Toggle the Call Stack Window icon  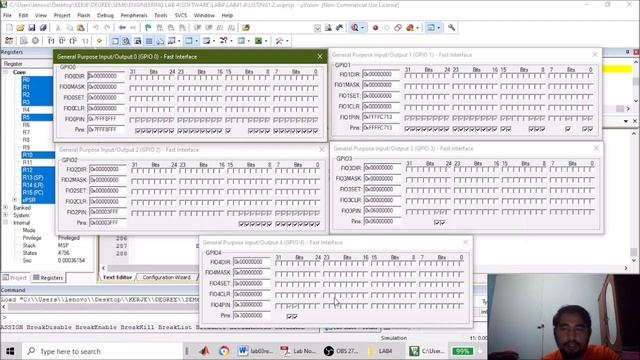click(160, 41)
